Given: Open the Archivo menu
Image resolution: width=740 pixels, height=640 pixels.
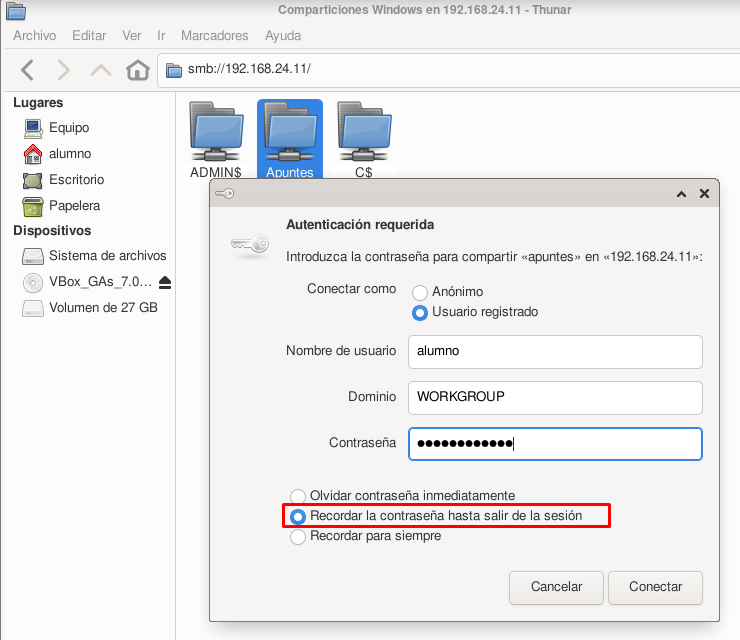Looking at the screenshot, I should [x=35, y=36].
